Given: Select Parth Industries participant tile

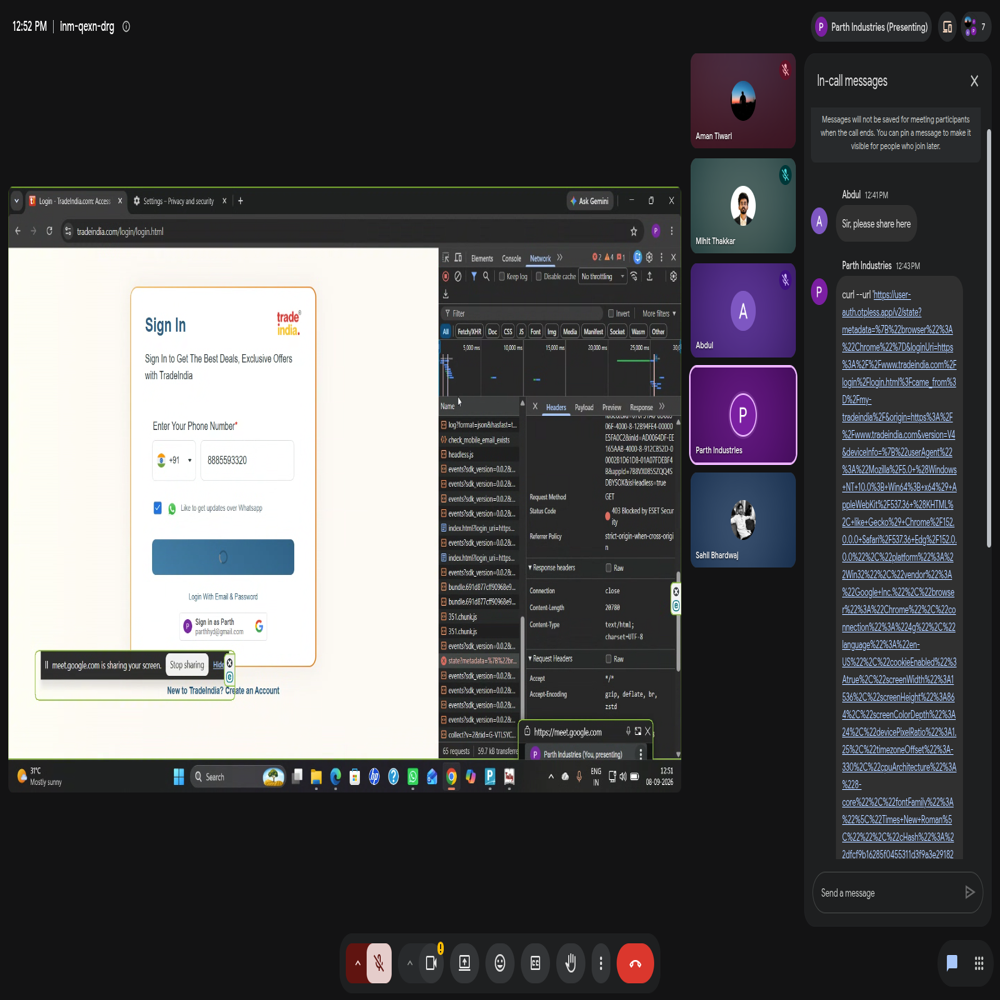Looking at the screenshot, I should [743, 415].
